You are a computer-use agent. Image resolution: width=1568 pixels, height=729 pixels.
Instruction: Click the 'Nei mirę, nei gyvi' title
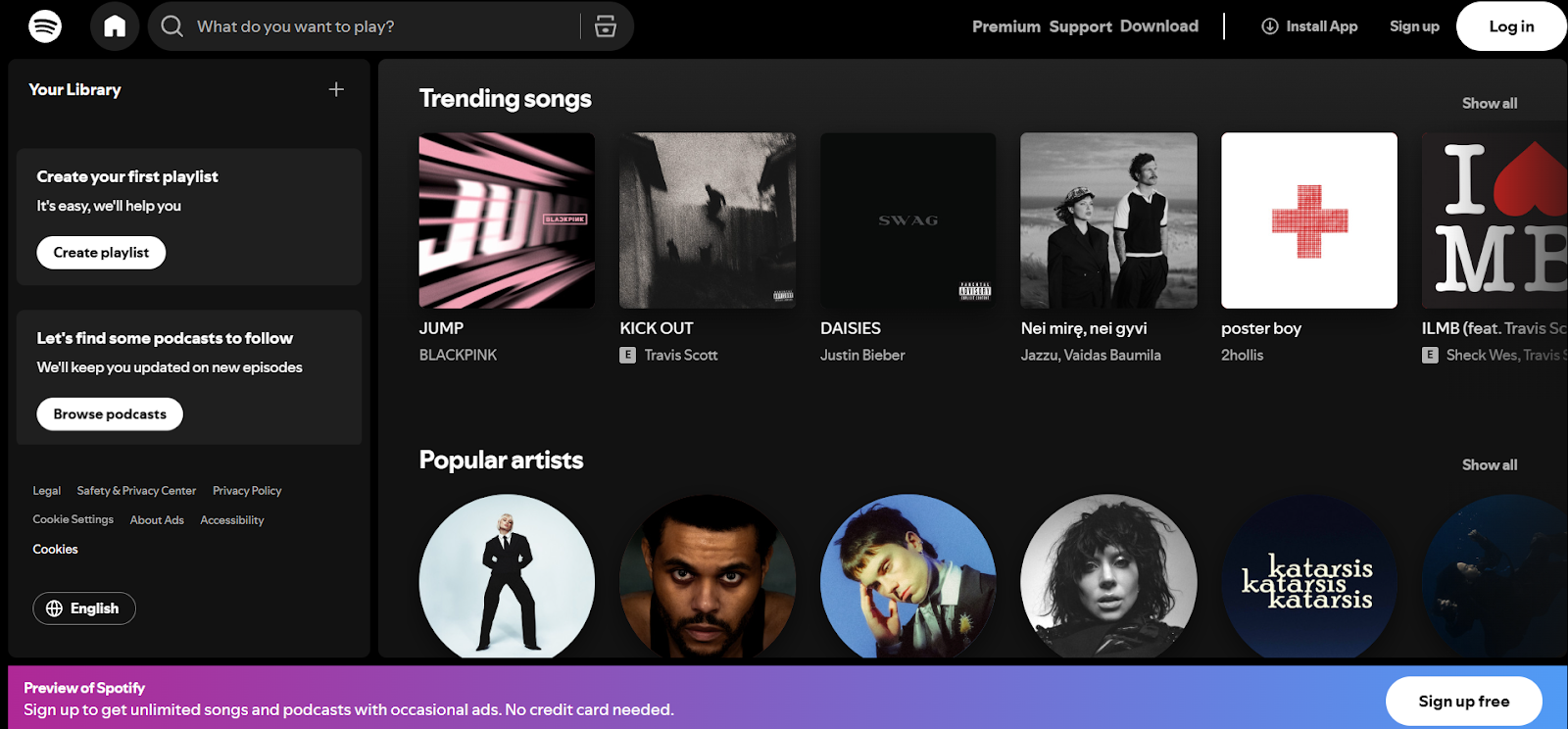(x=1084, y=328)
